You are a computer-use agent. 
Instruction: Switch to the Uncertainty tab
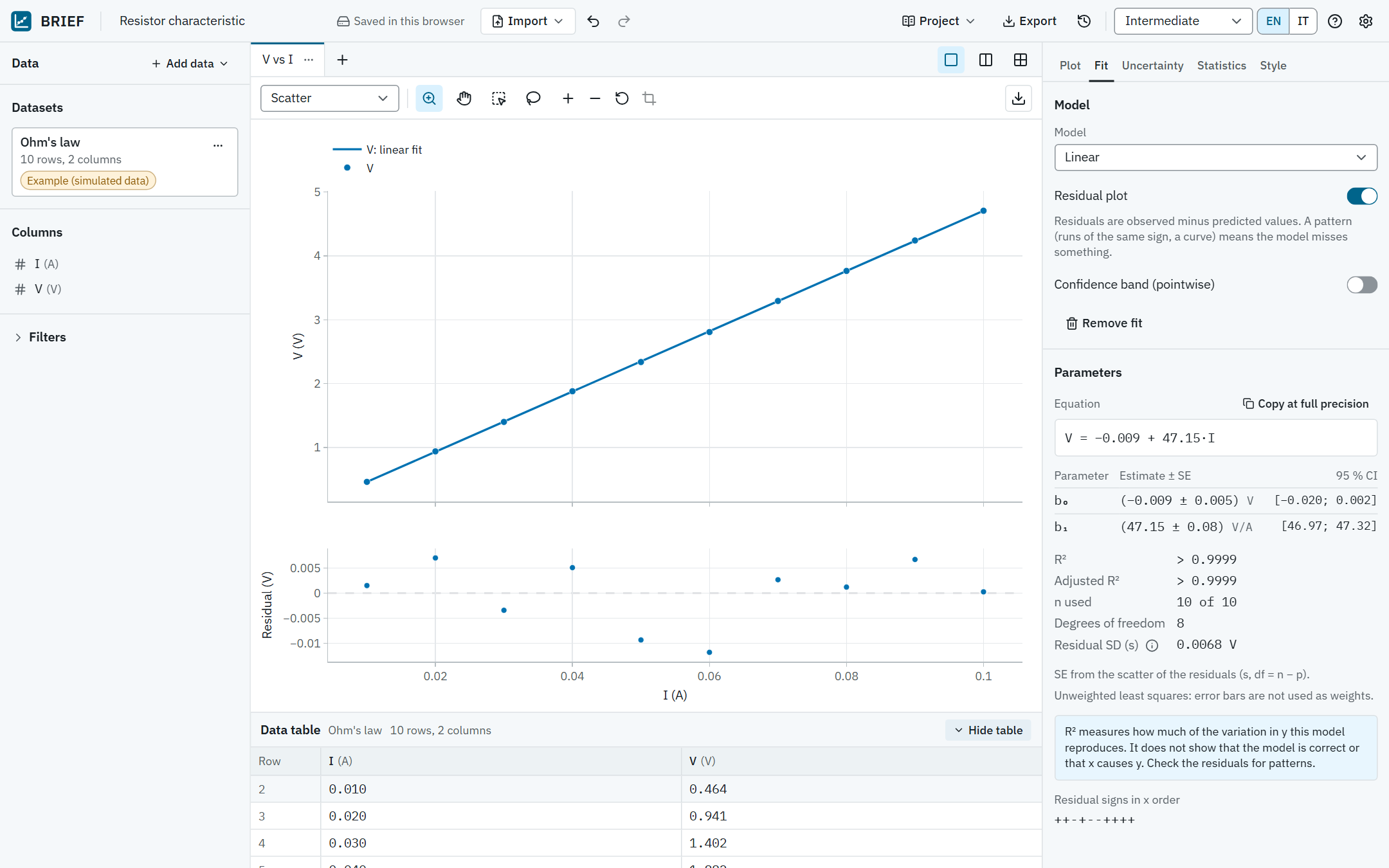pos(1152,66)
